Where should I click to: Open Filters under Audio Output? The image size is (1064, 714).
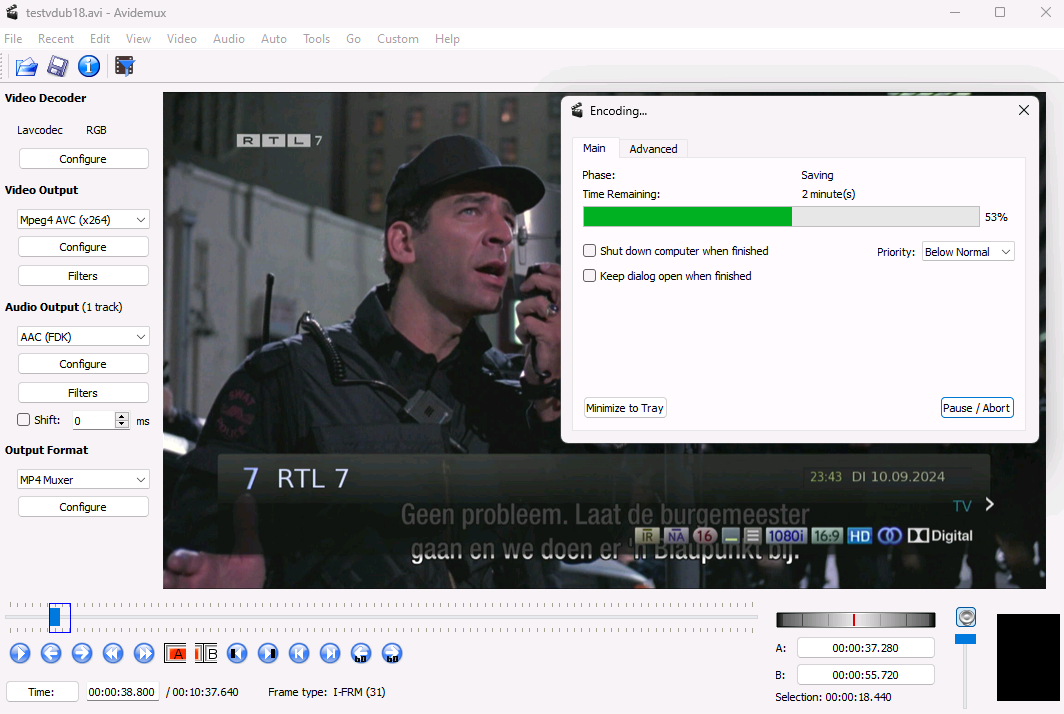point(83,392)
